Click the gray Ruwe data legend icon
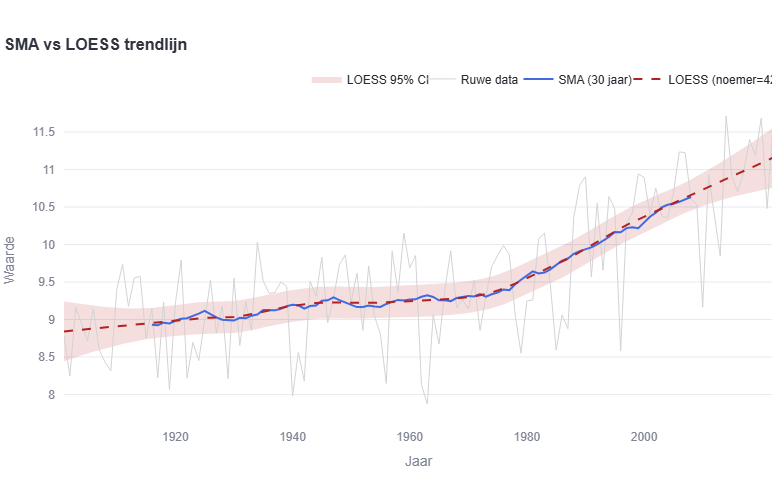Screen dimensions: 772x499 coord(444,80)
